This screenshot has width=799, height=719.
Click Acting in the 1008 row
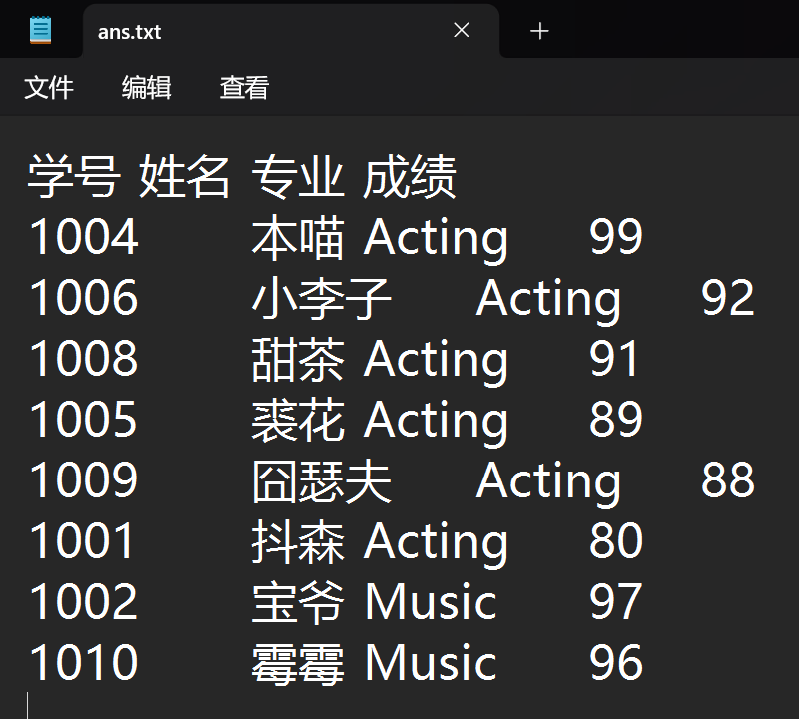[x=436, y=362]
